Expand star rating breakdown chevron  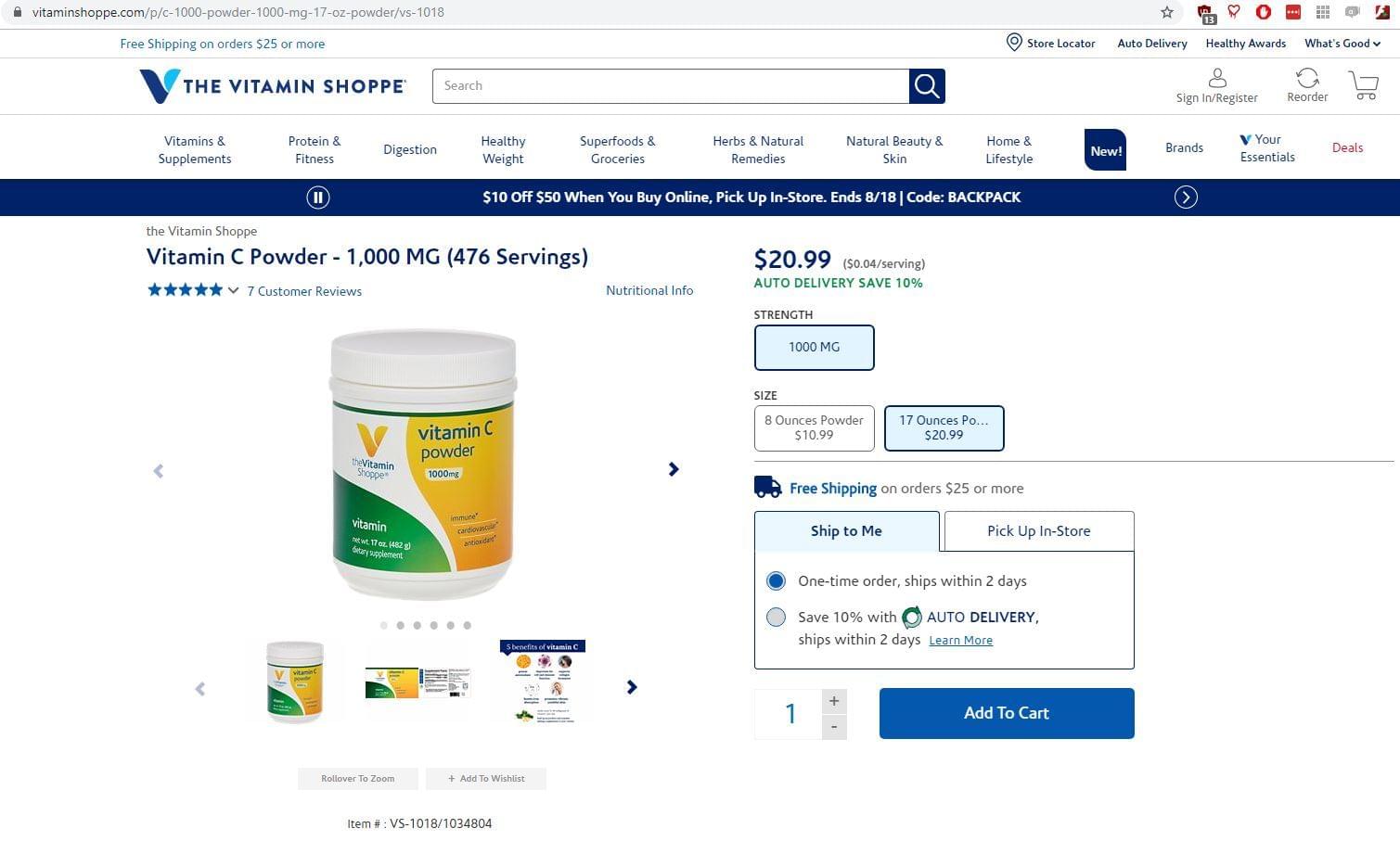[x=234, y=291]
